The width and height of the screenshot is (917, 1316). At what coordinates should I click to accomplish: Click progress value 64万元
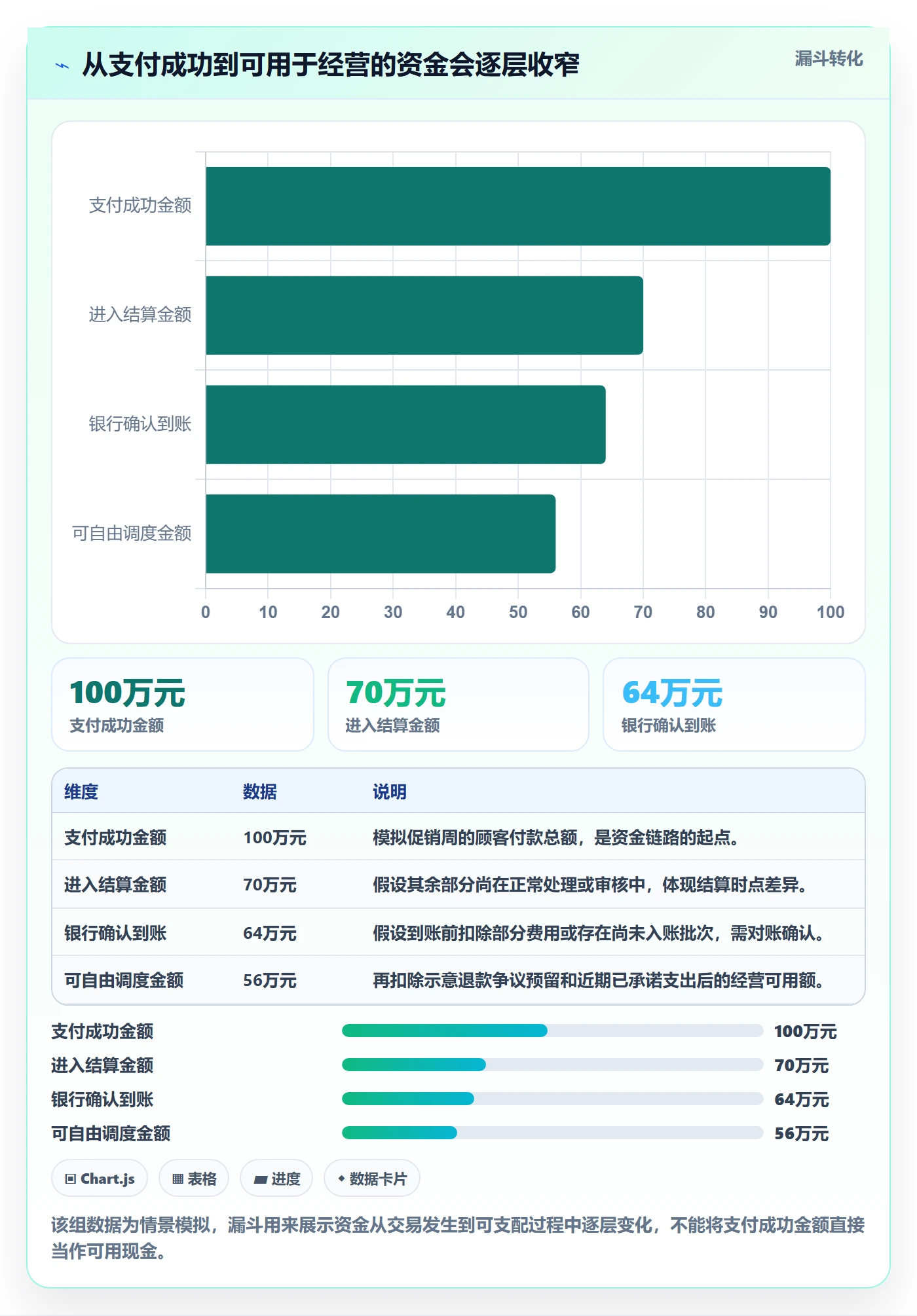(802, 1099)
